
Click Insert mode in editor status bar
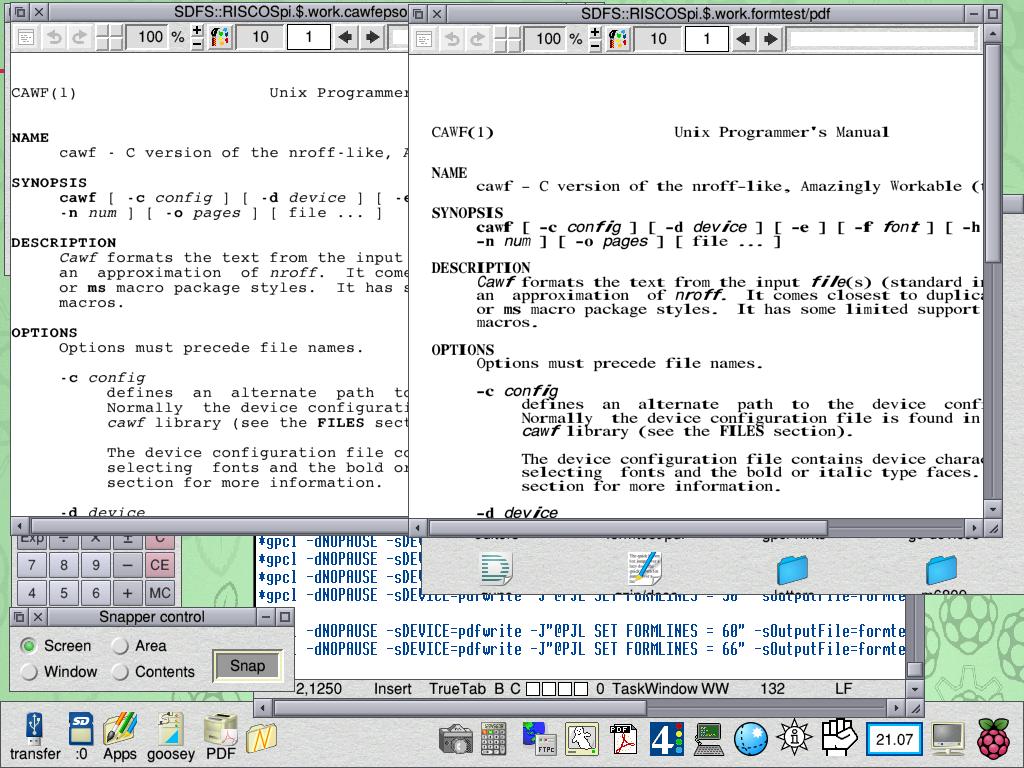tap(392, 689)
